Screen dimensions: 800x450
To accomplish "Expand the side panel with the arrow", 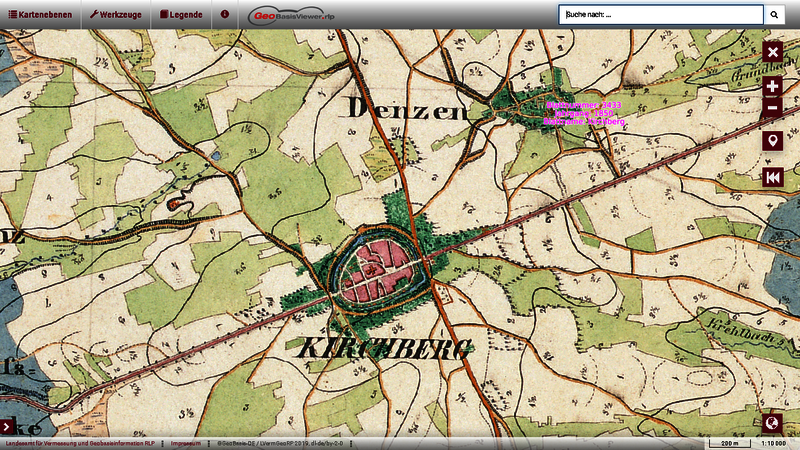I will pyautogui.click(x=6, y=427).
